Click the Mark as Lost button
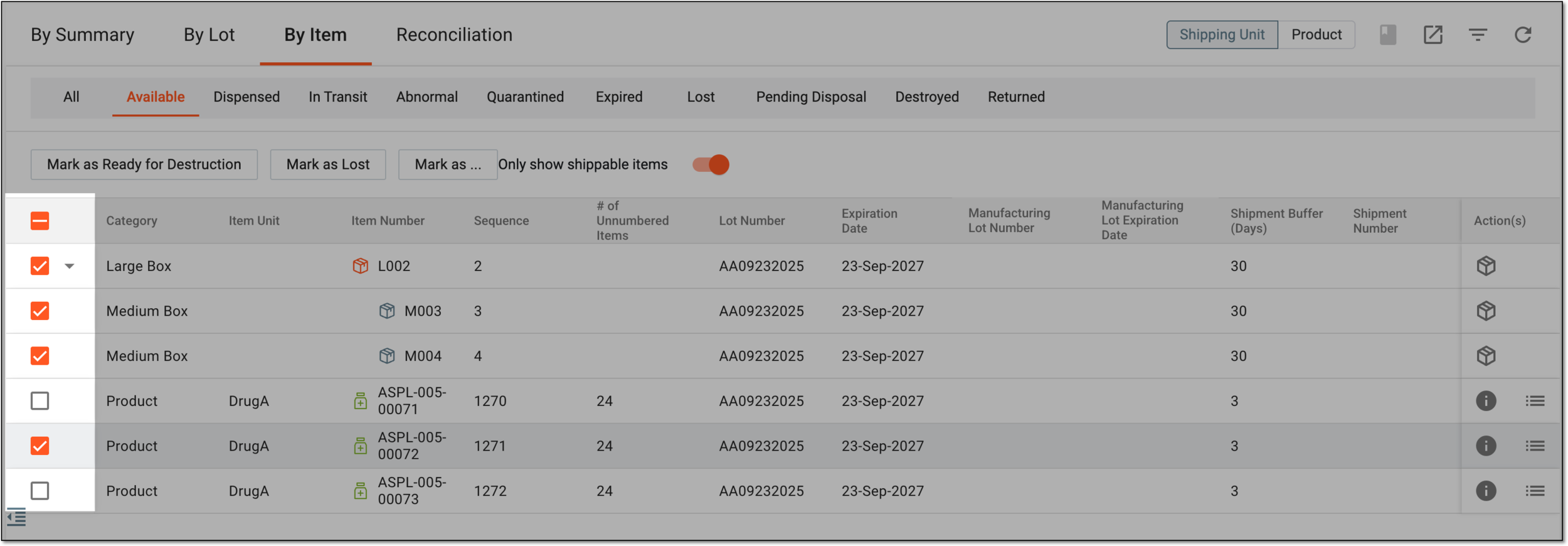Screen dimensions: 1568x546 tap(328, 164)
